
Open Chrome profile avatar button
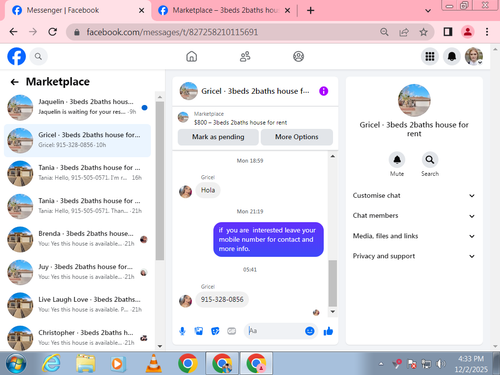[x=468, y=32]
